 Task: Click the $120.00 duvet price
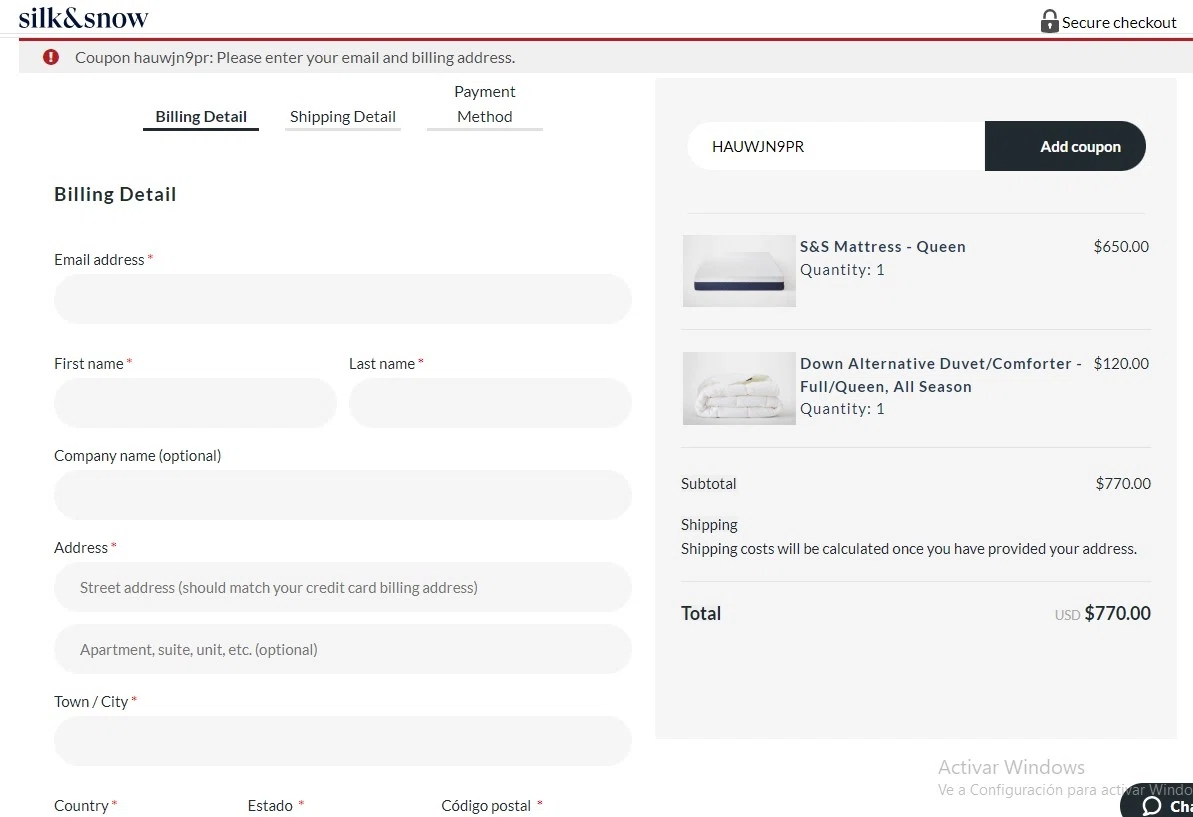click(1121, 364)
